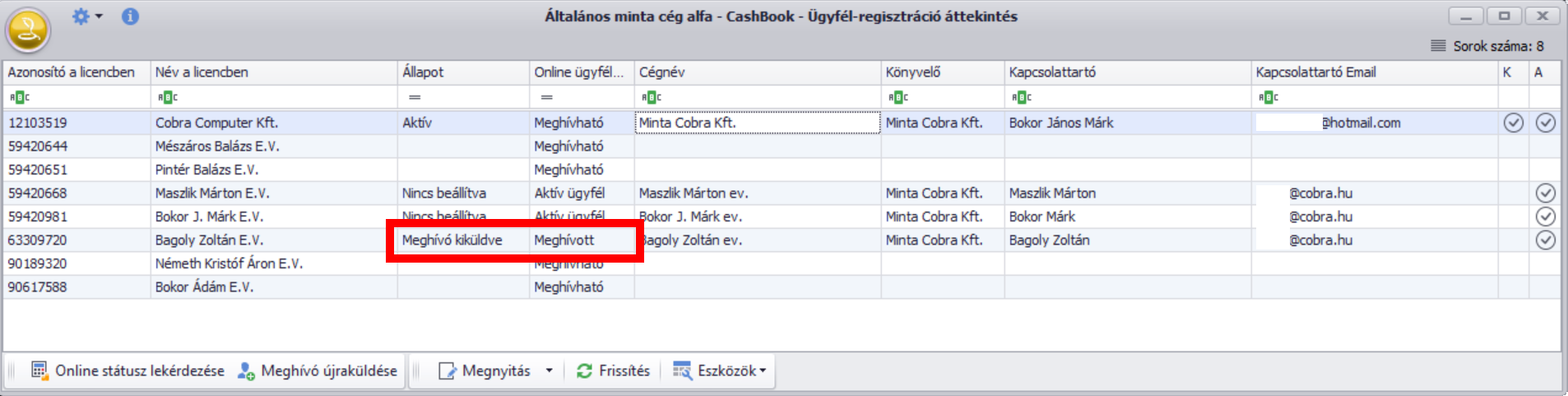Click the blue info icon
The height and width of the screenshot is (396, 1568).
coord(130,16)
